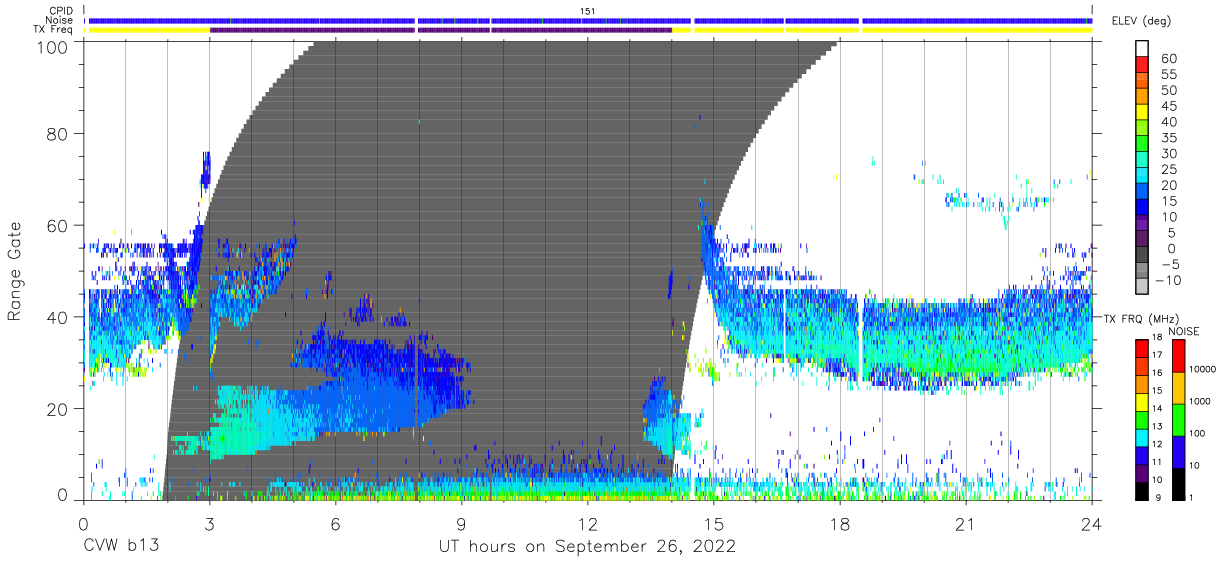Pick the black TX FRQ swatch between 9 and 10
This screenshot has height=567, width=1228.
(1141, 489)
